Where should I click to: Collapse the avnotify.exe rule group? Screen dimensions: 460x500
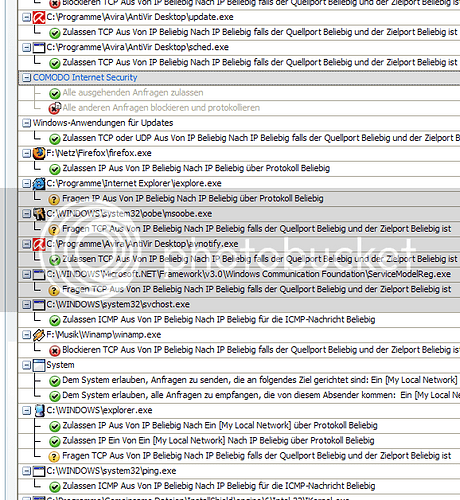tap(26, 244)
